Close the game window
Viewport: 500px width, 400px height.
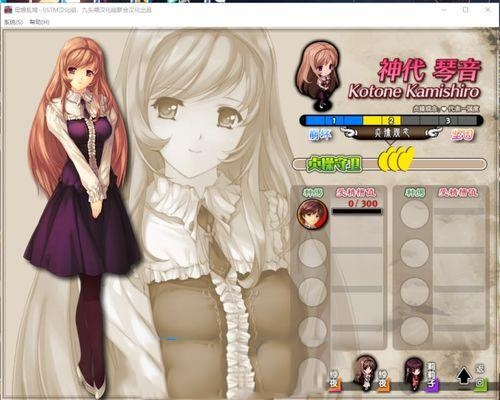488,10
